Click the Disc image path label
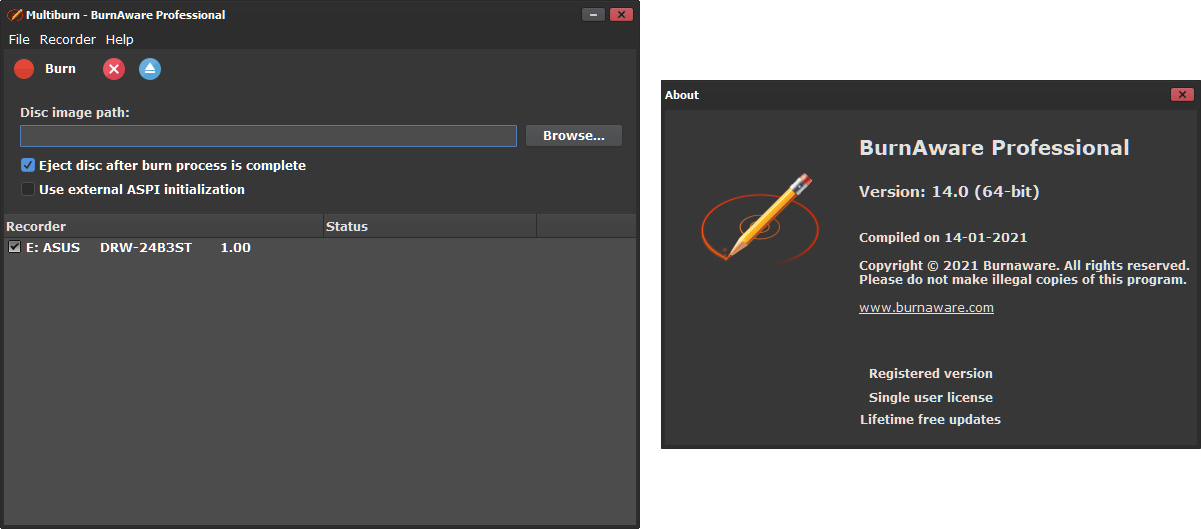1201x529 pixels. 75,113
